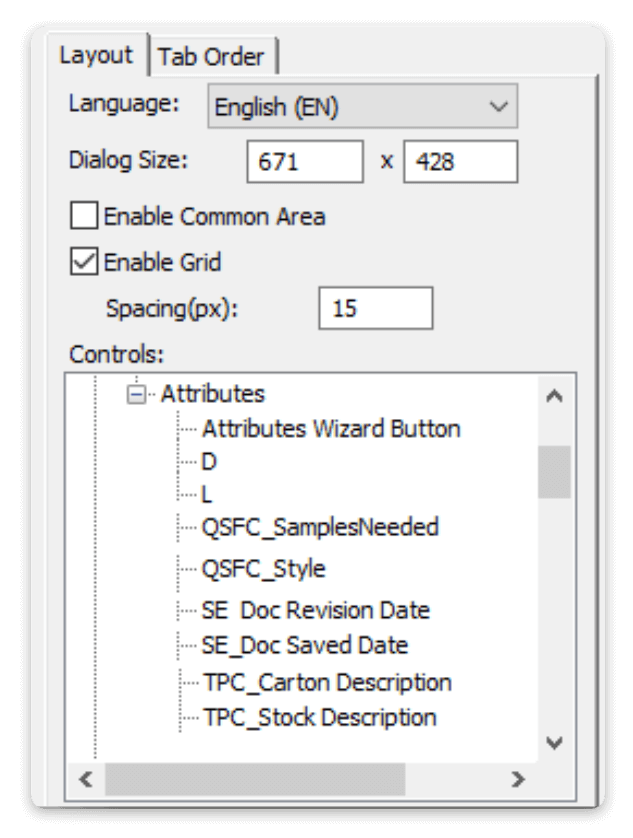Select Attributes Wizard Button in tree
This screenshot has height=838, width=633.
(331, 429)
